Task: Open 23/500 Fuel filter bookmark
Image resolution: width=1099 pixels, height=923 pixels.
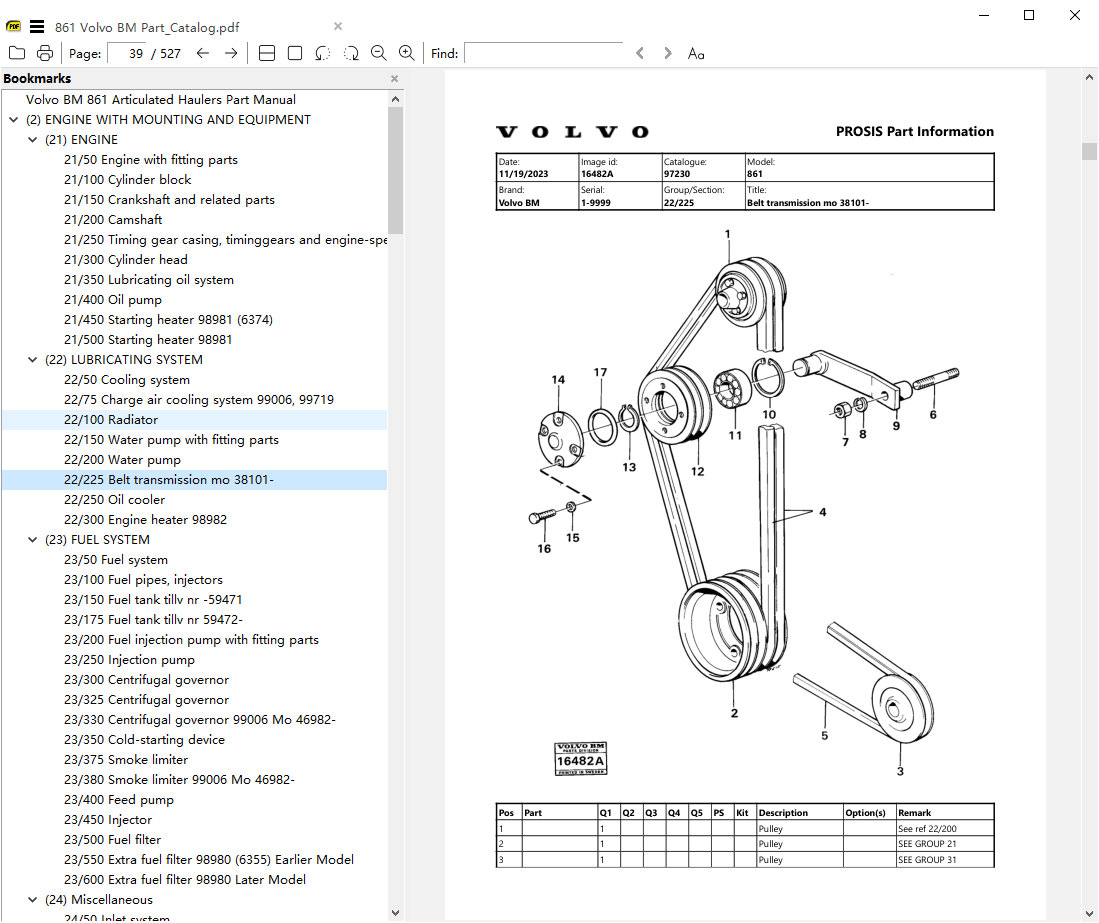Action: tap(112, 840)
